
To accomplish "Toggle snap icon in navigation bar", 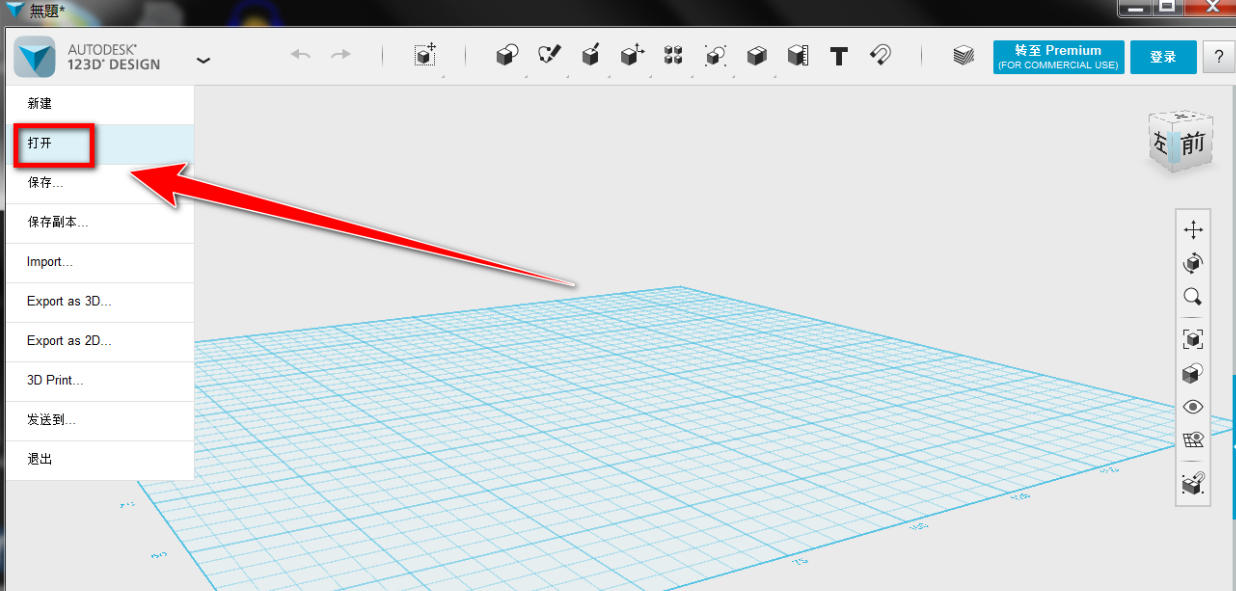I will pos(1193,484).
